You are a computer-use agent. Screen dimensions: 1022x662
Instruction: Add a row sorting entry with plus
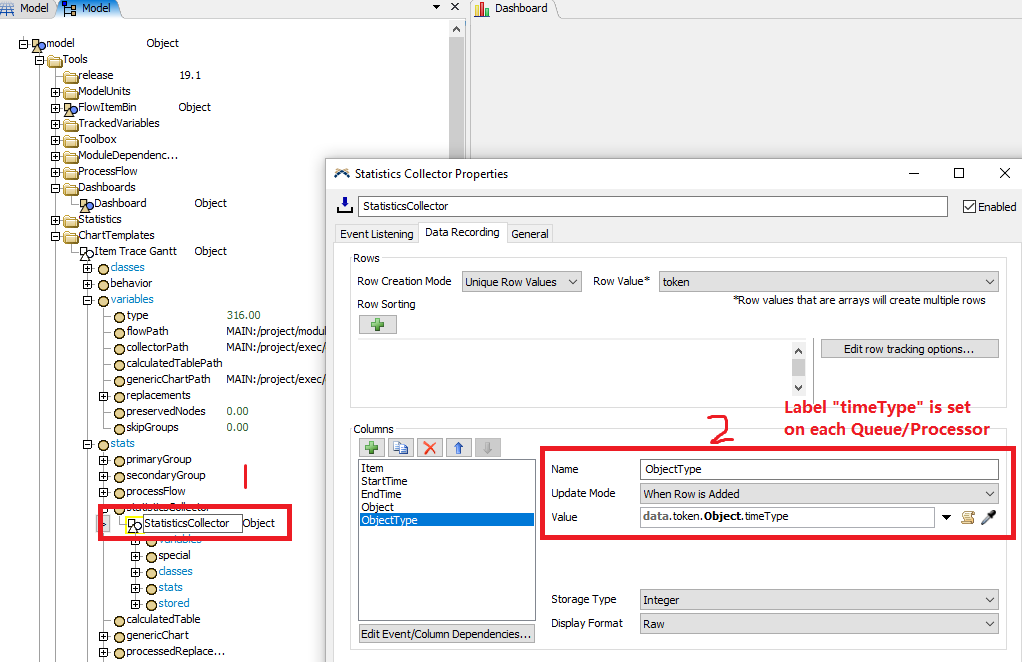[x=377, y=325]
